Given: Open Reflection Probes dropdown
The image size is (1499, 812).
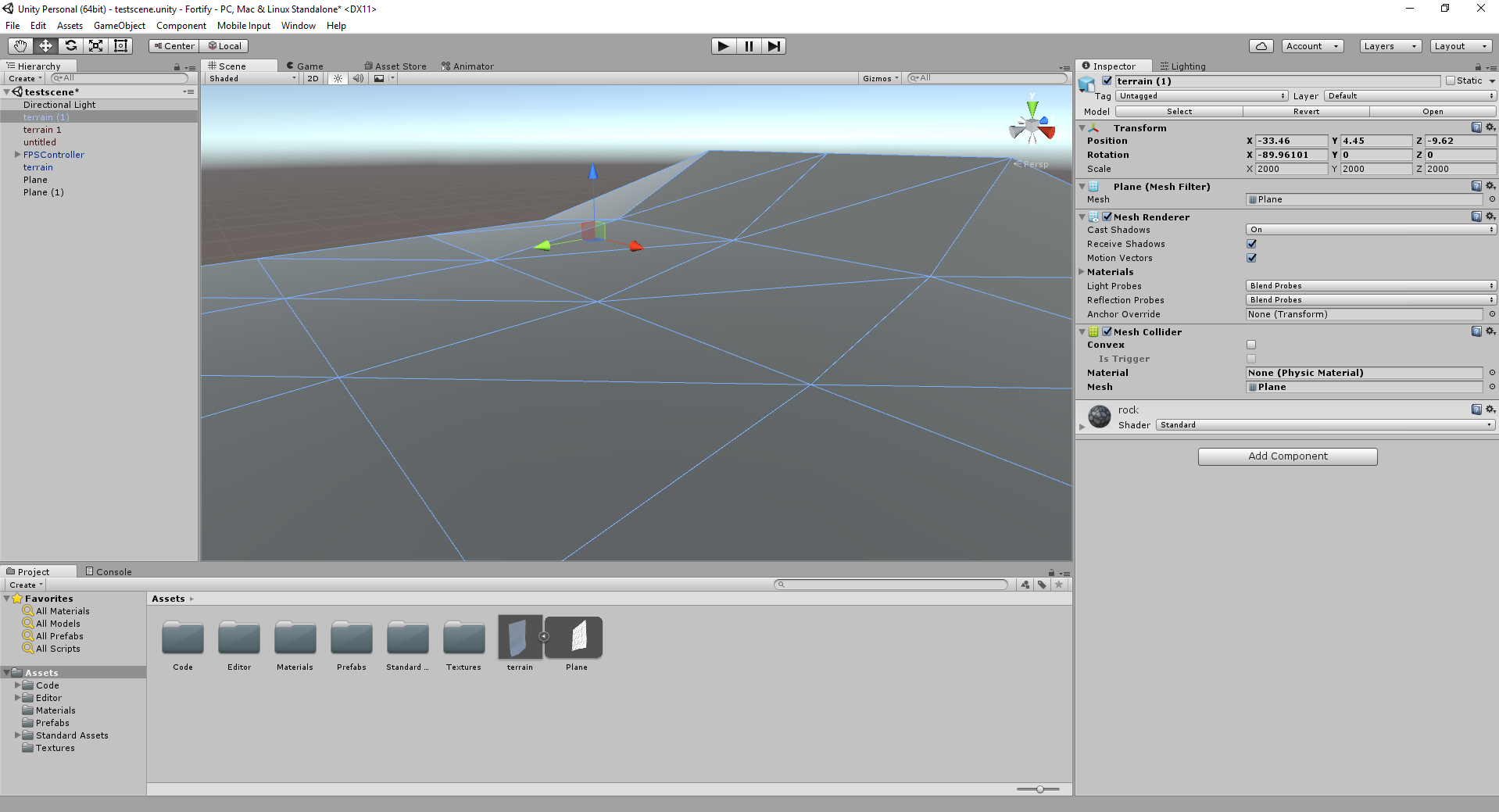Looking at the screenshot, I should (x=1371, y=300).
